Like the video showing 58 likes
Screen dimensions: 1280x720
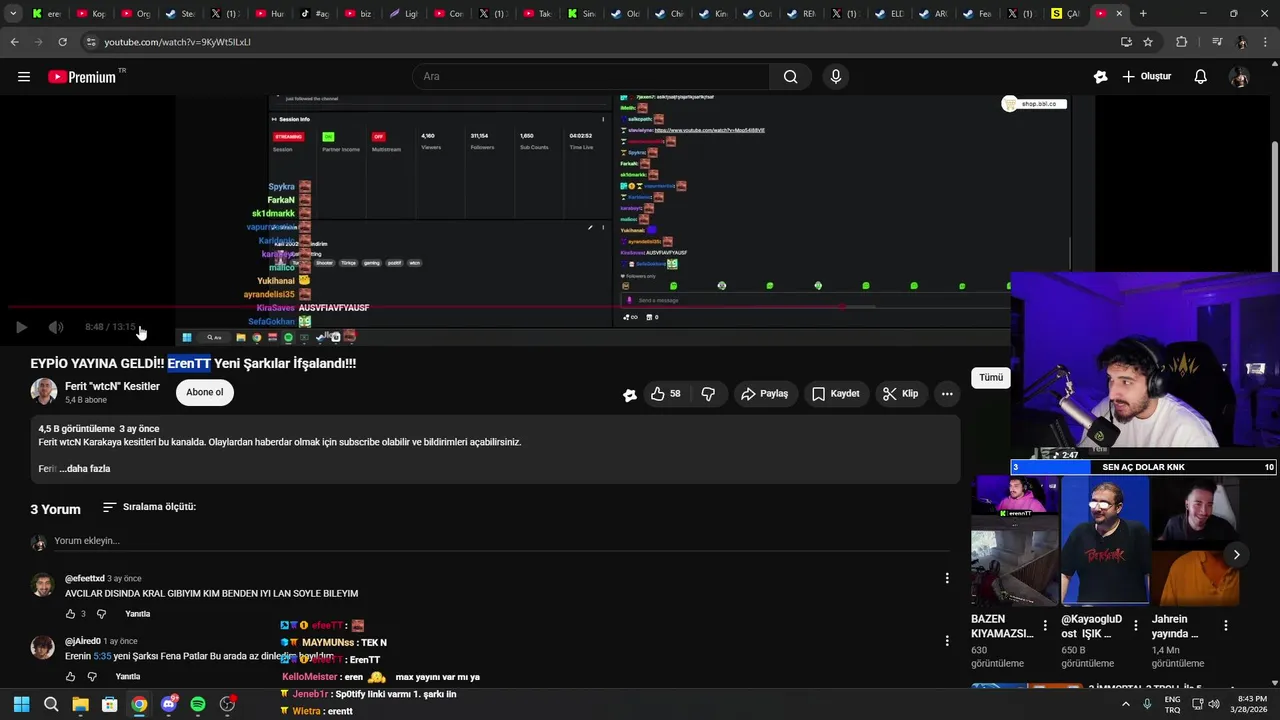point(666,394)
